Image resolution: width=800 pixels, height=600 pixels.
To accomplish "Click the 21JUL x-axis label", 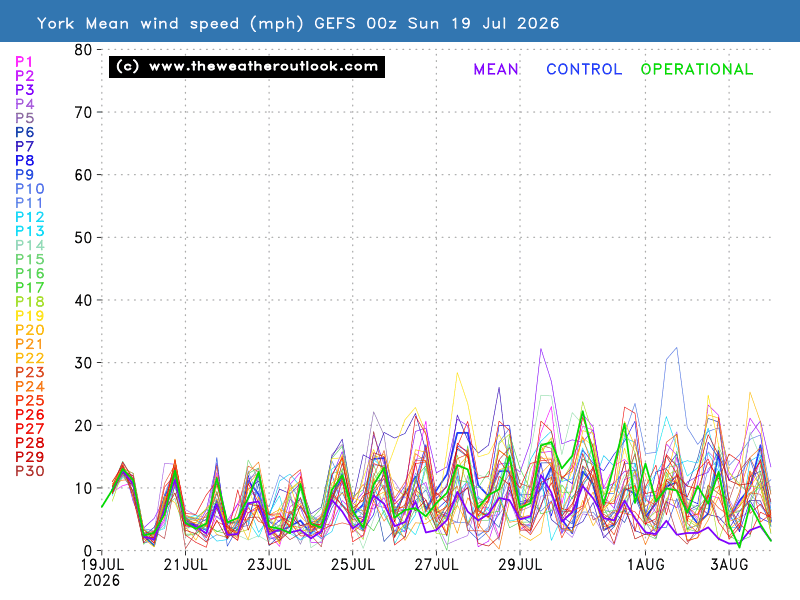I will 186,565.
